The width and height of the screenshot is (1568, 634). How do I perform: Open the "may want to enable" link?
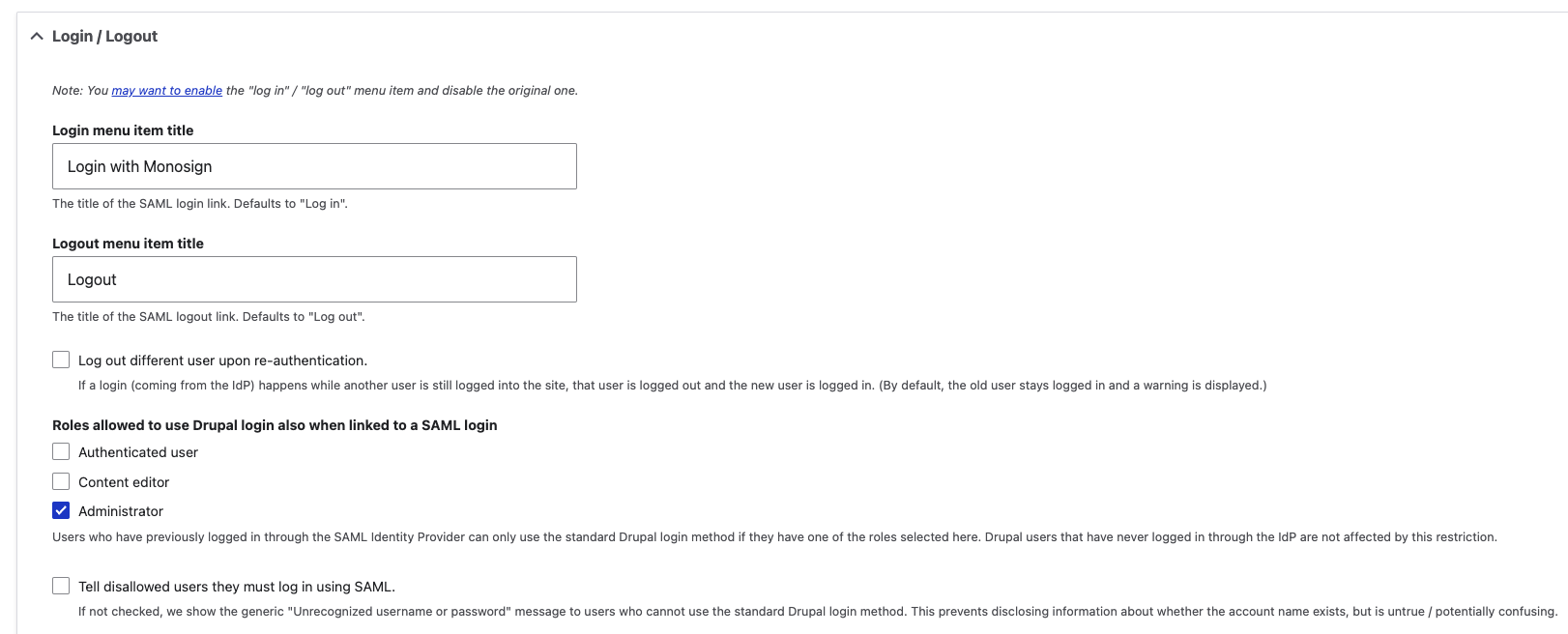[166, 90]
